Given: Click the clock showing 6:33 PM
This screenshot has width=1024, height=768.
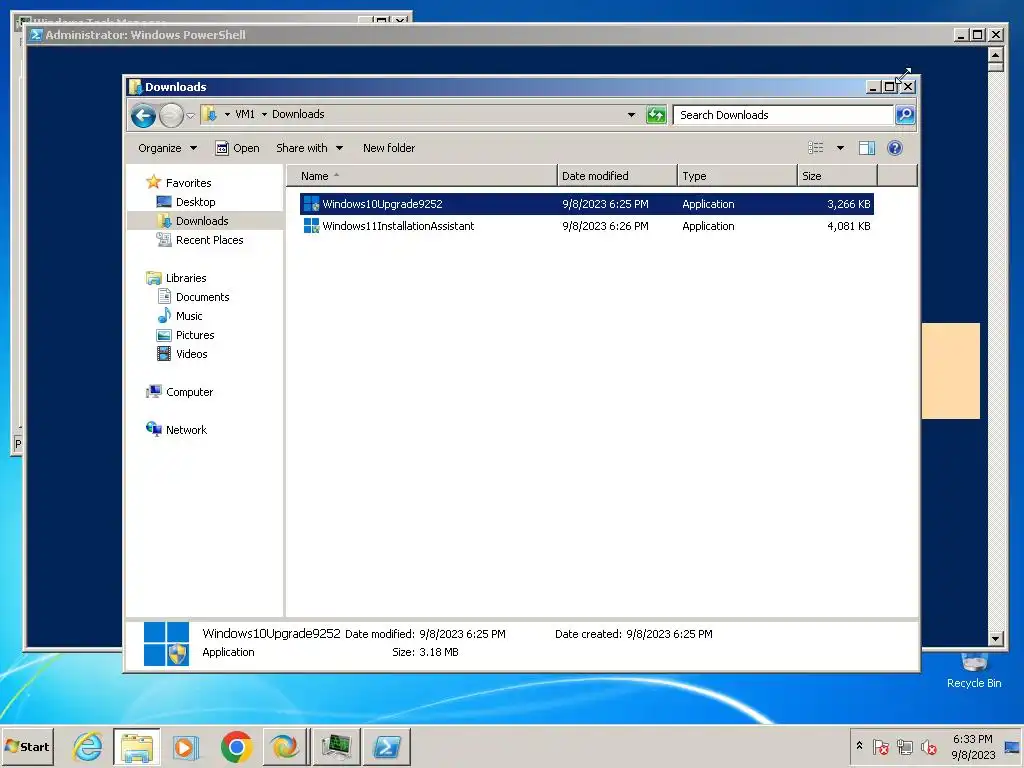Looking at the screenshot, I should point(972,747).
